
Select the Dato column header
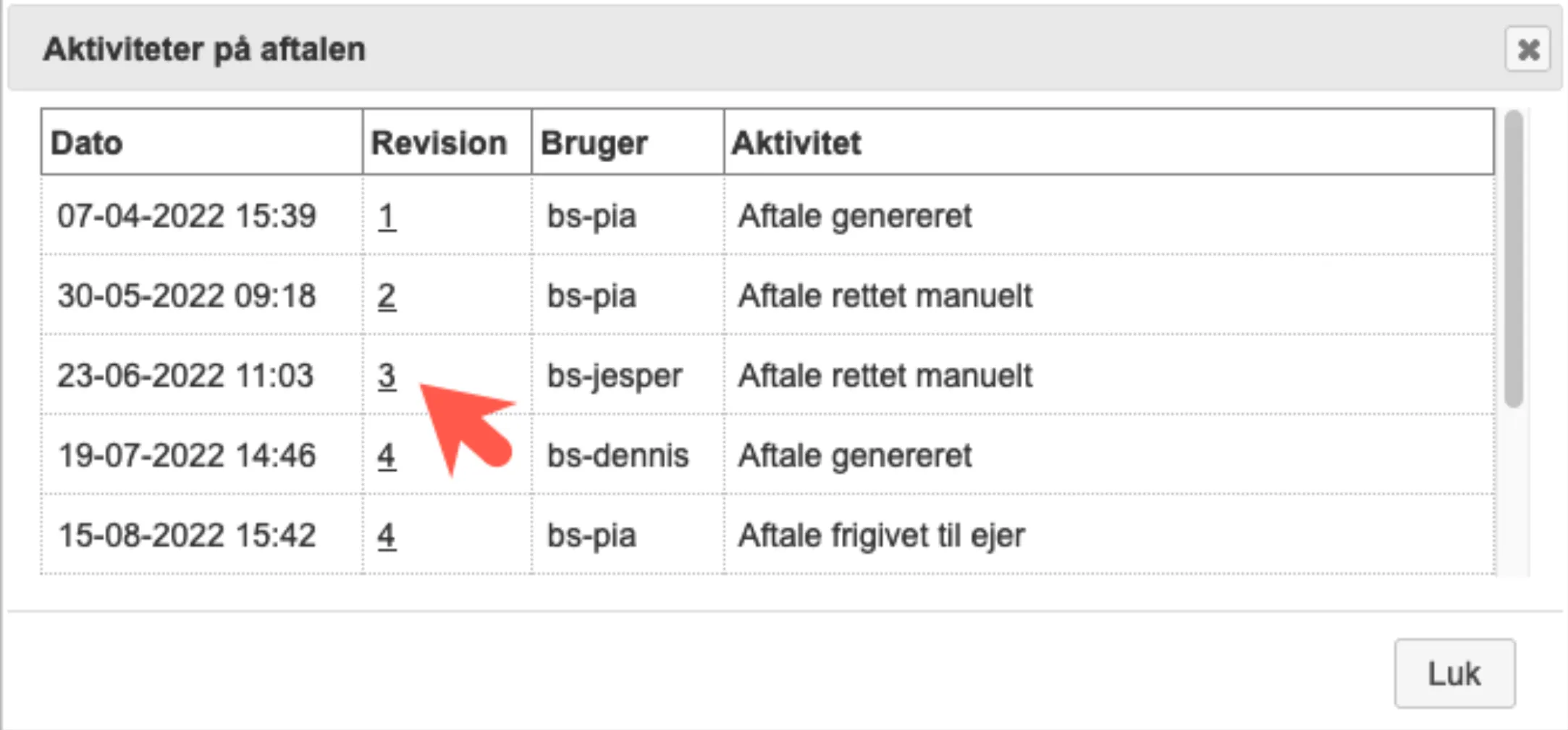[x=85, y=142]
